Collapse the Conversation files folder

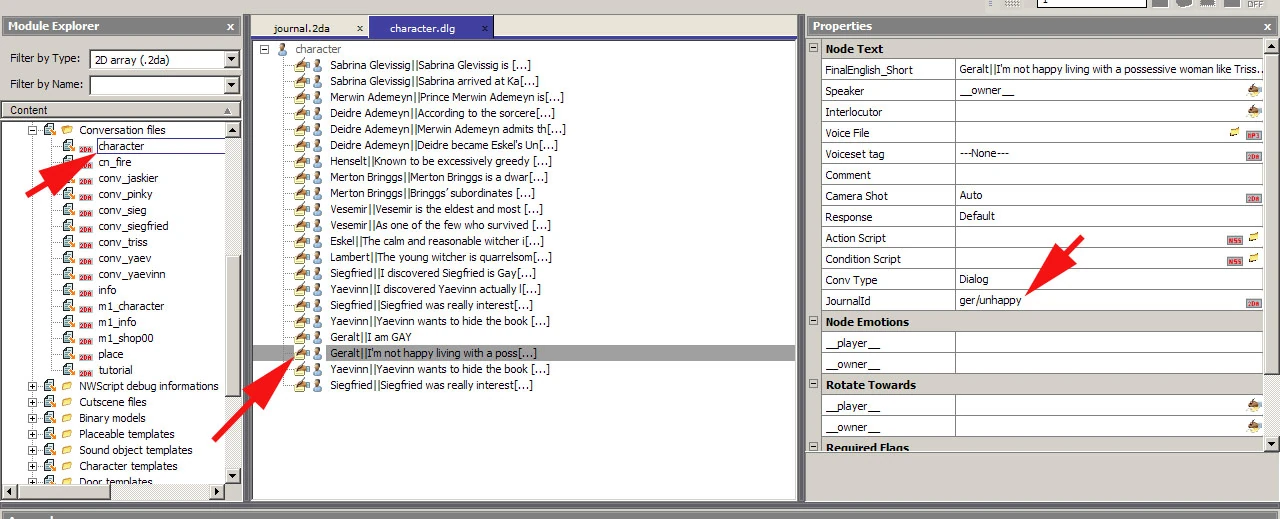pyautogui.click(x=33, y=130)
